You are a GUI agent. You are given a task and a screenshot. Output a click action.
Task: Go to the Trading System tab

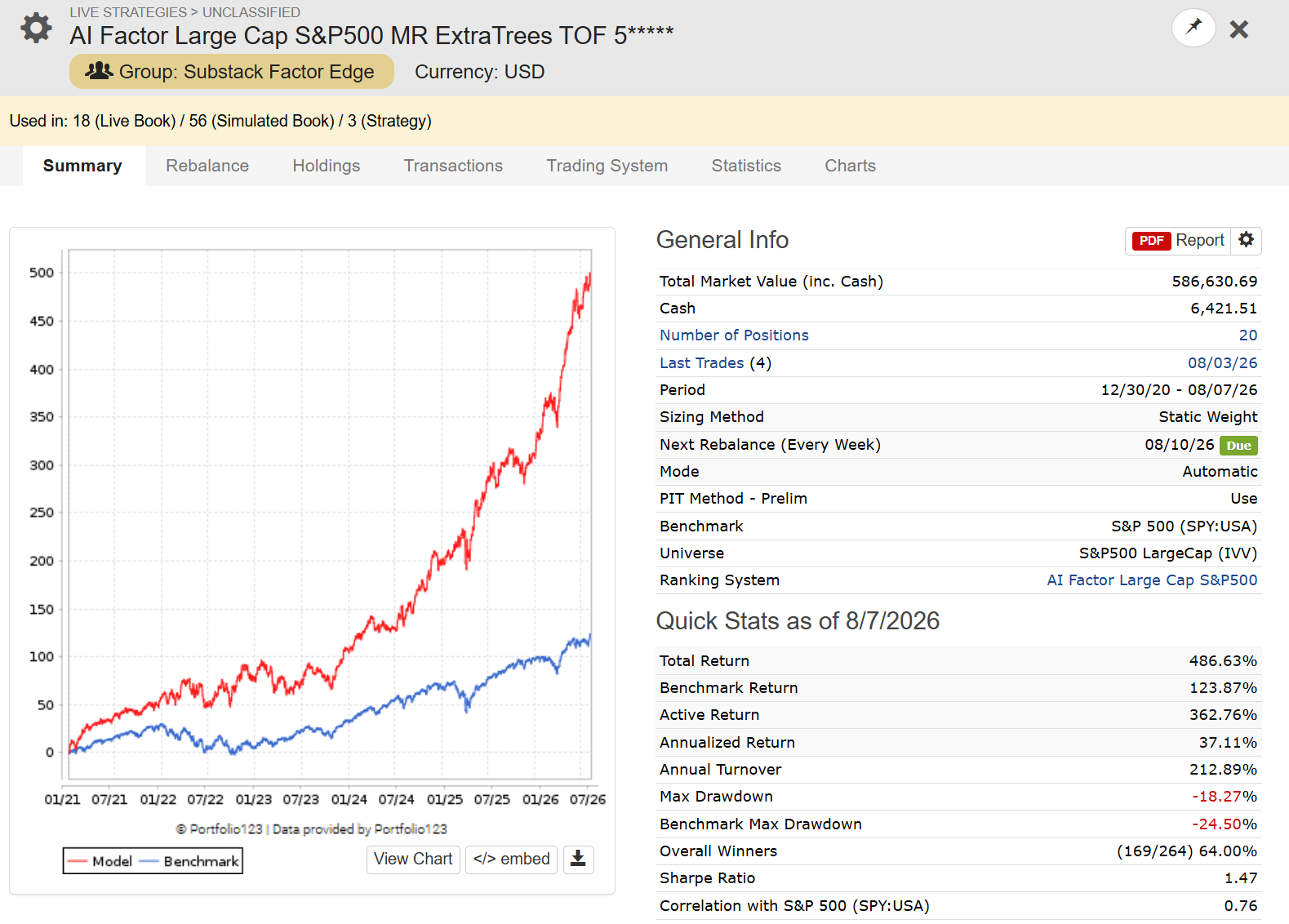tap(607, 166)
